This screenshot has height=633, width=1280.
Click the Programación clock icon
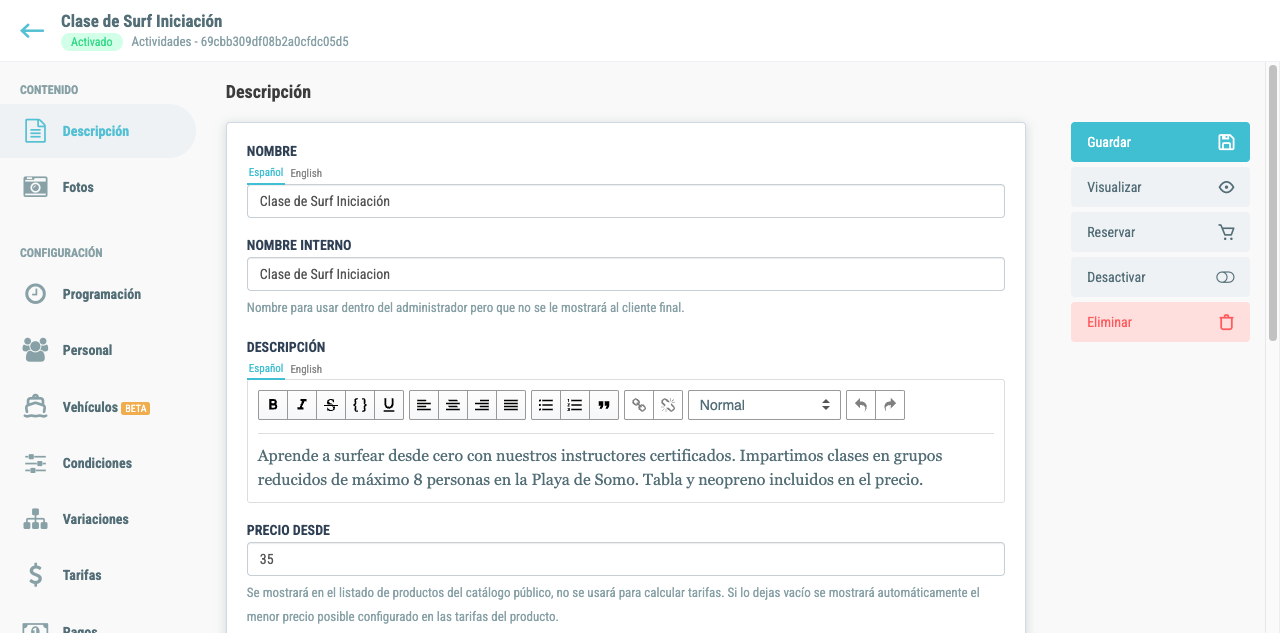(35, 294)
